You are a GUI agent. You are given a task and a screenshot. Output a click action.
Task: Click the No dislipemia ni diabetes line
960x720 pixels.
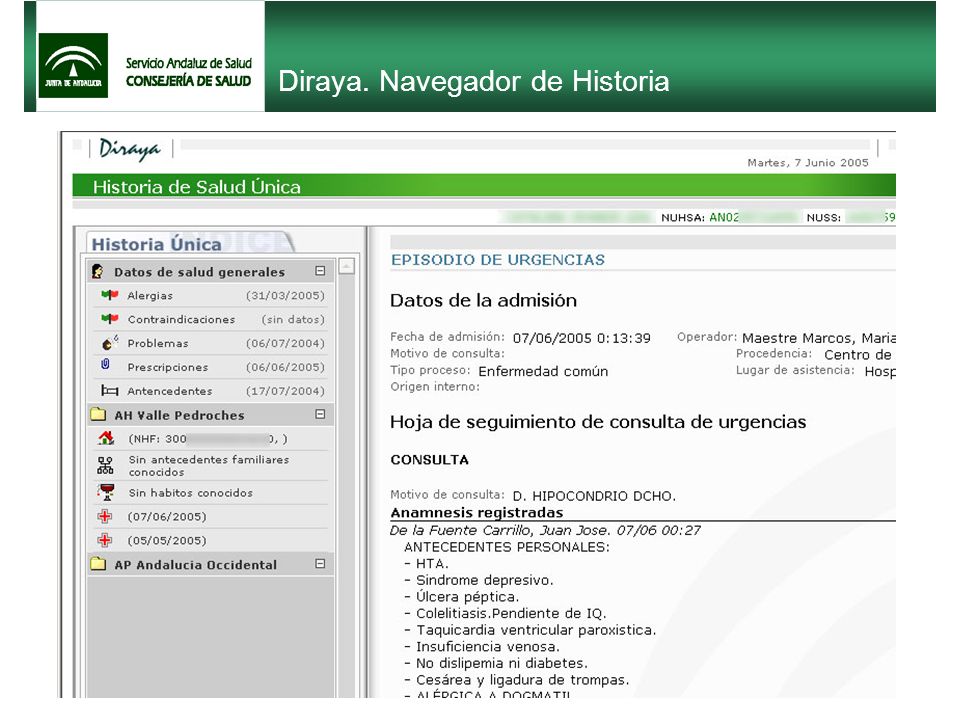[496, 663]
